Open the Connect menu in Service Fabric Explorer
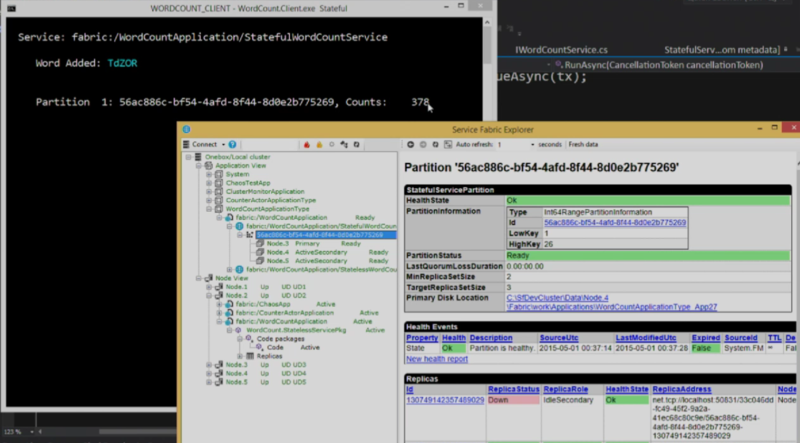Image resolution: width=800 pixels, height=443 pixels. [x=204, y=144]
